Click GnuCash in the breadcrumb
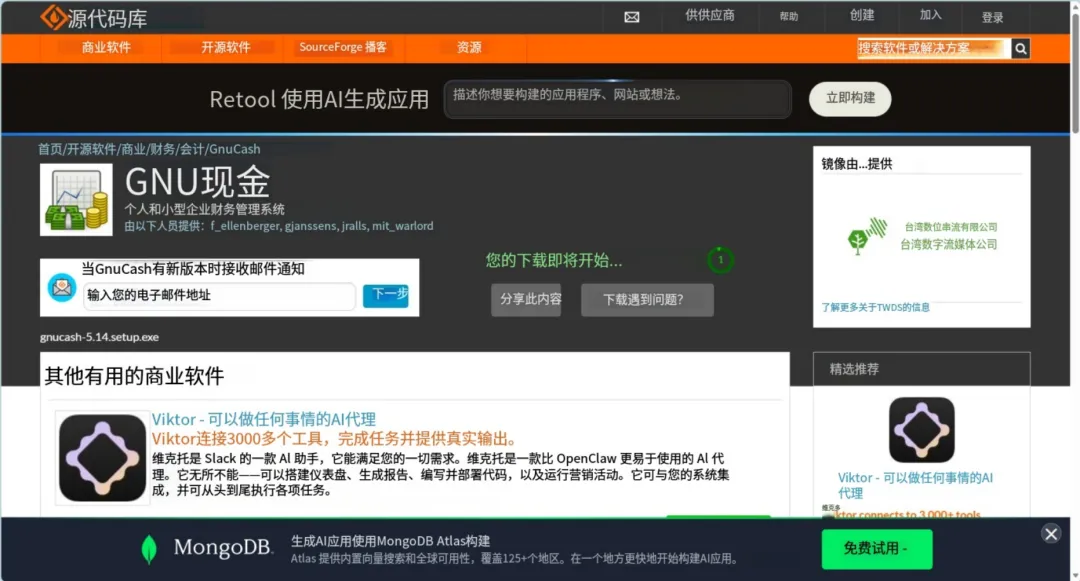Screen dimensions: 1080x581 235,149
